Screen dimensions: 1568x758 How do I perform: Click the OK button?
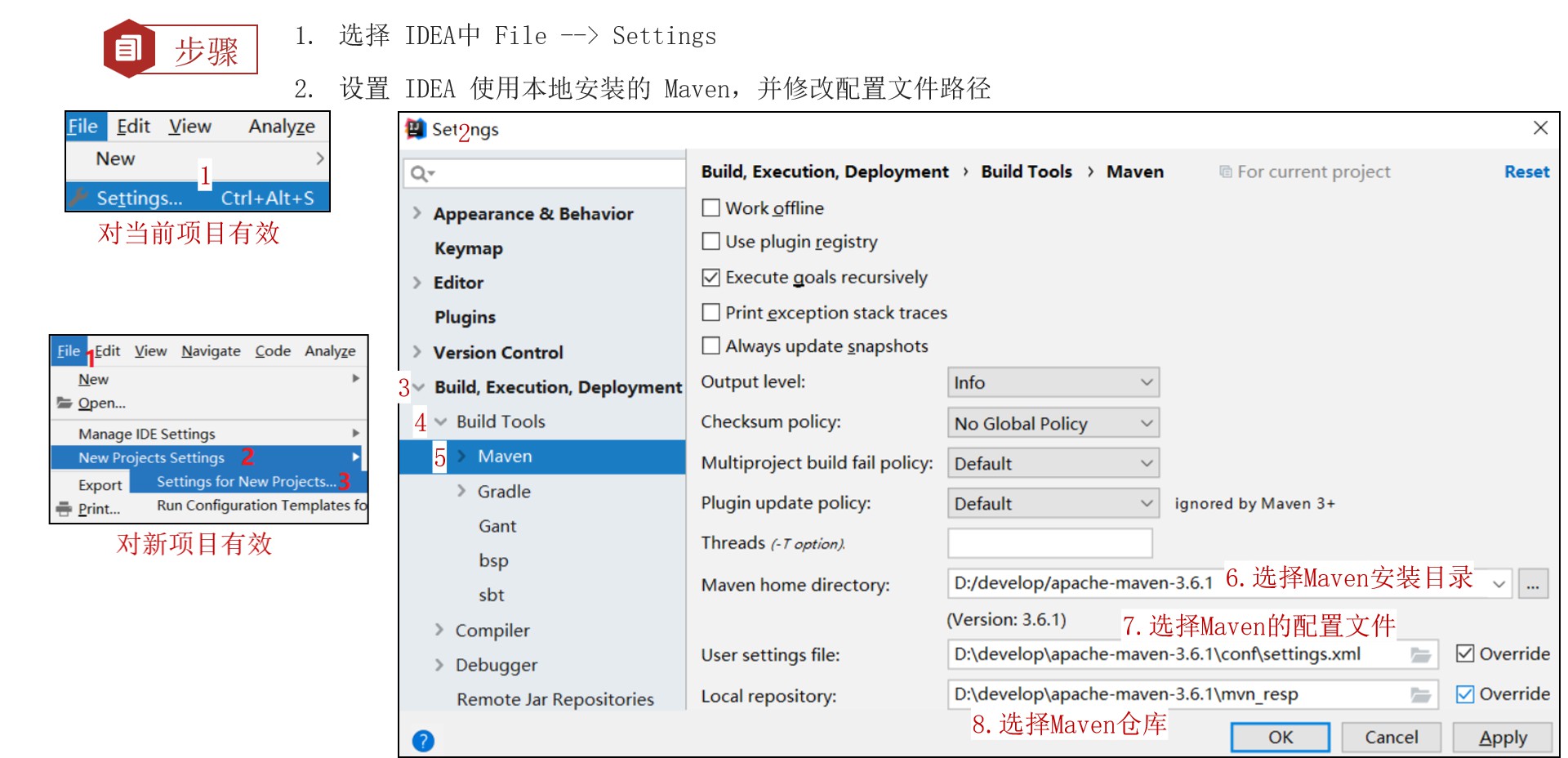1280,737
